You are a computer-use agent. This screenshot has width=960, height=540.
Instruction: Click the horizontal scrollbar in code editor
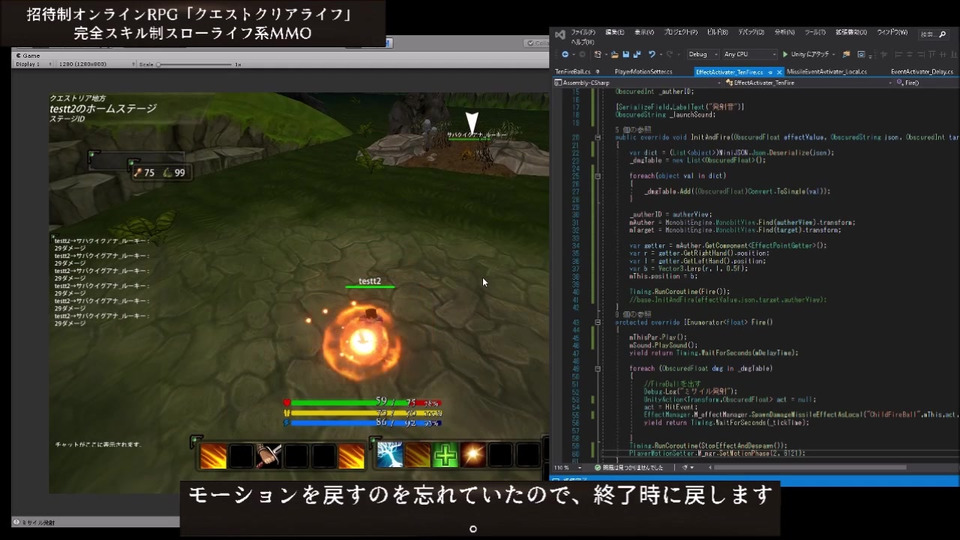click(x=810, y=468)
